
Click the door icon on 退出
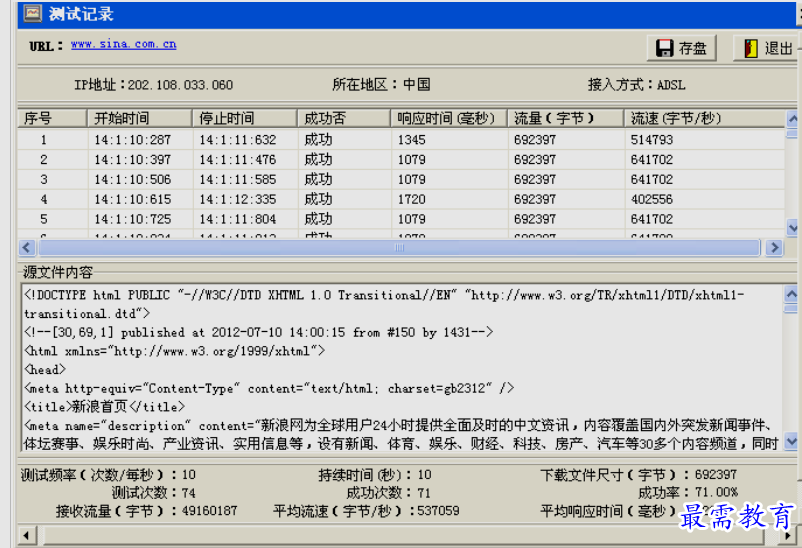(x=750, y=48)
